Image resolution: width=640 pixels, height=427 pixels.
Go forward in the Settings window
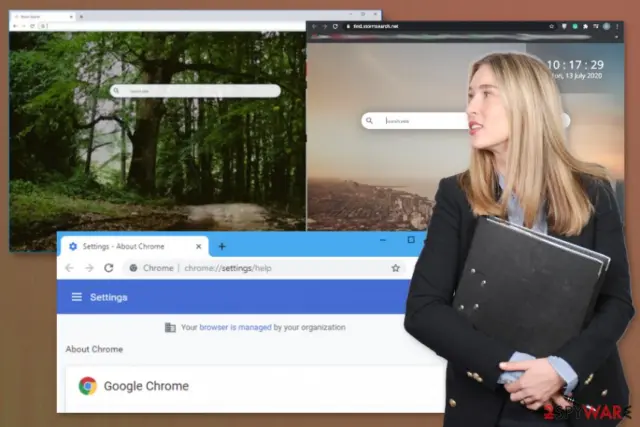point(89,268)
